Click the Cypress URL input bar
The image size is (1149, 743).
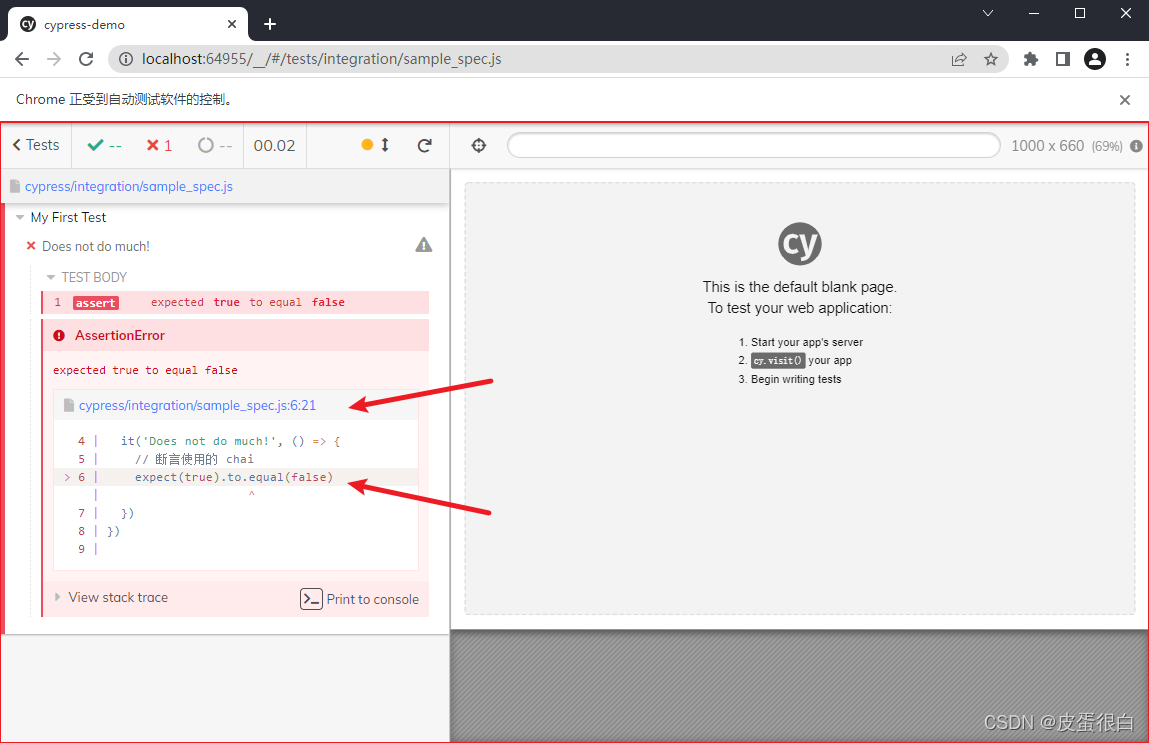pos(753,145)
